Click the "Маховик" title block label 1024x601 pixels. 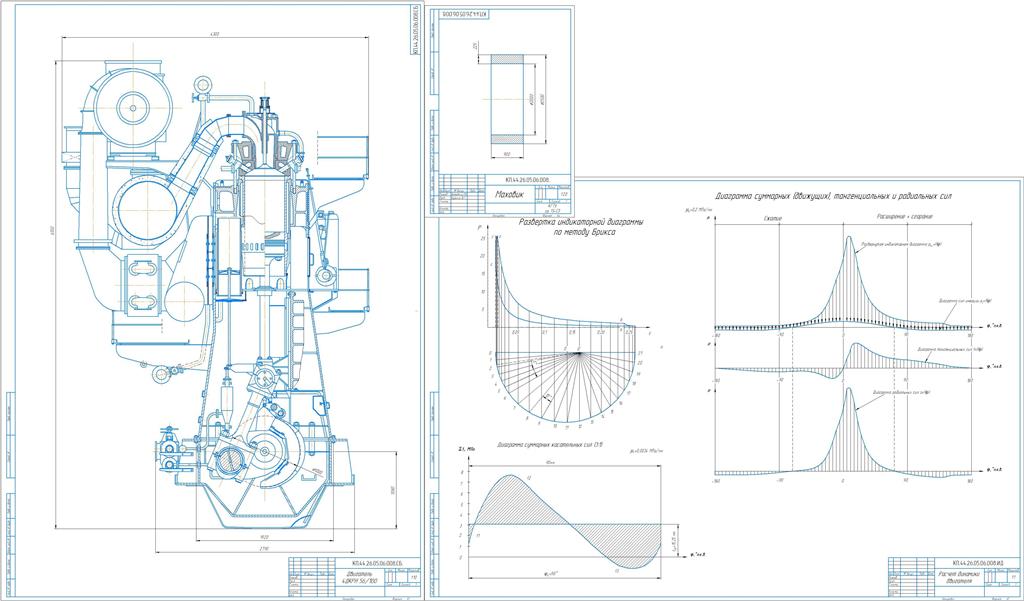click(511, 194)
